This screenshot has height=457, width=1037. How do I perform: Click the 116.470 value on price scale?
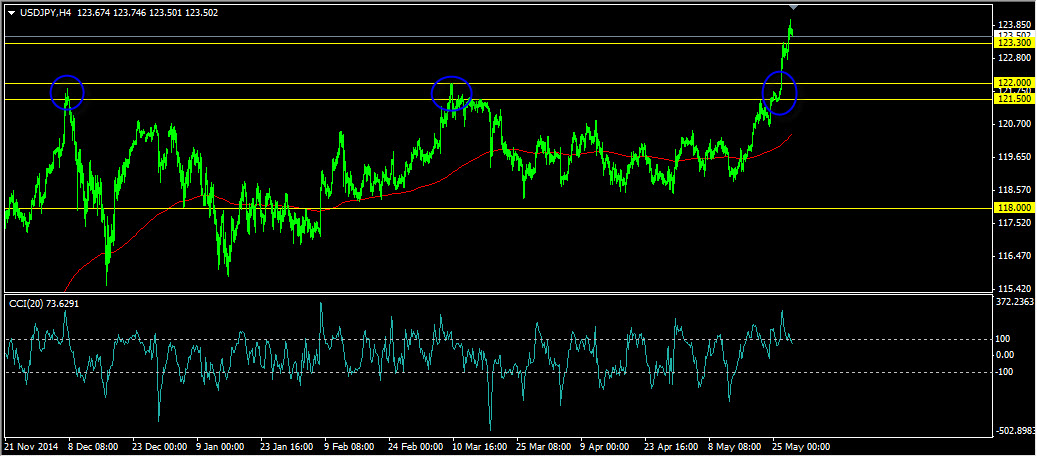pos(1013,257)
